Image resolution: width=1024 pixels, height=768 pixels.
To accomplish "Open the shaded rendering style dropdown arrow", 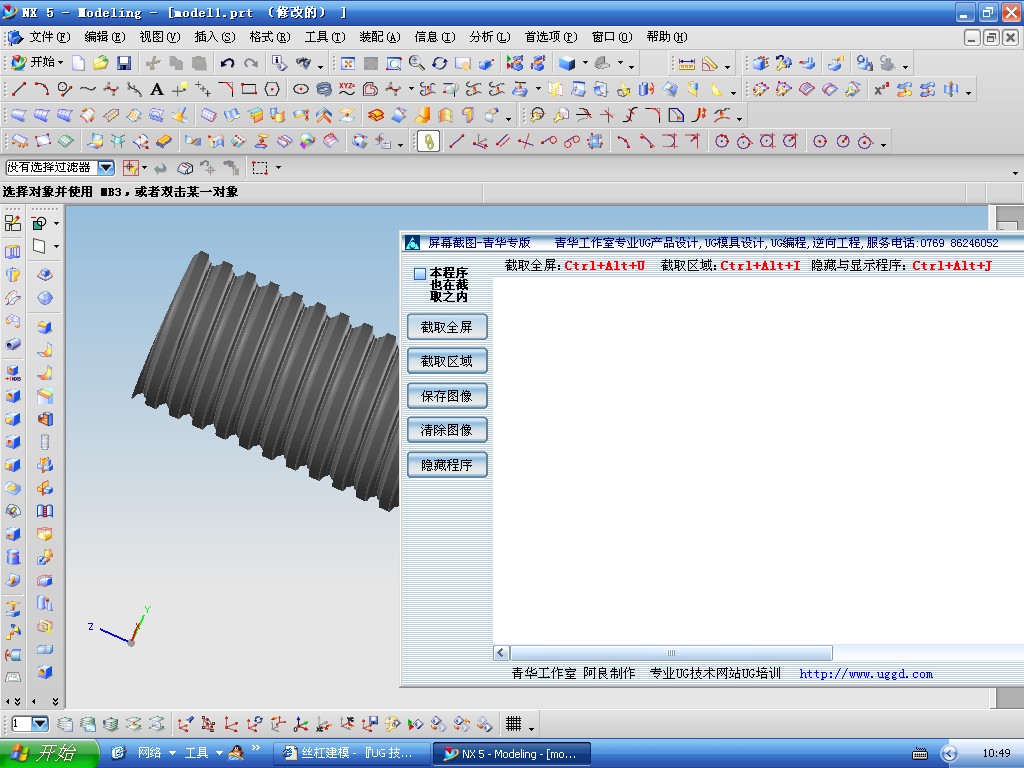I will tap(585, 63).
